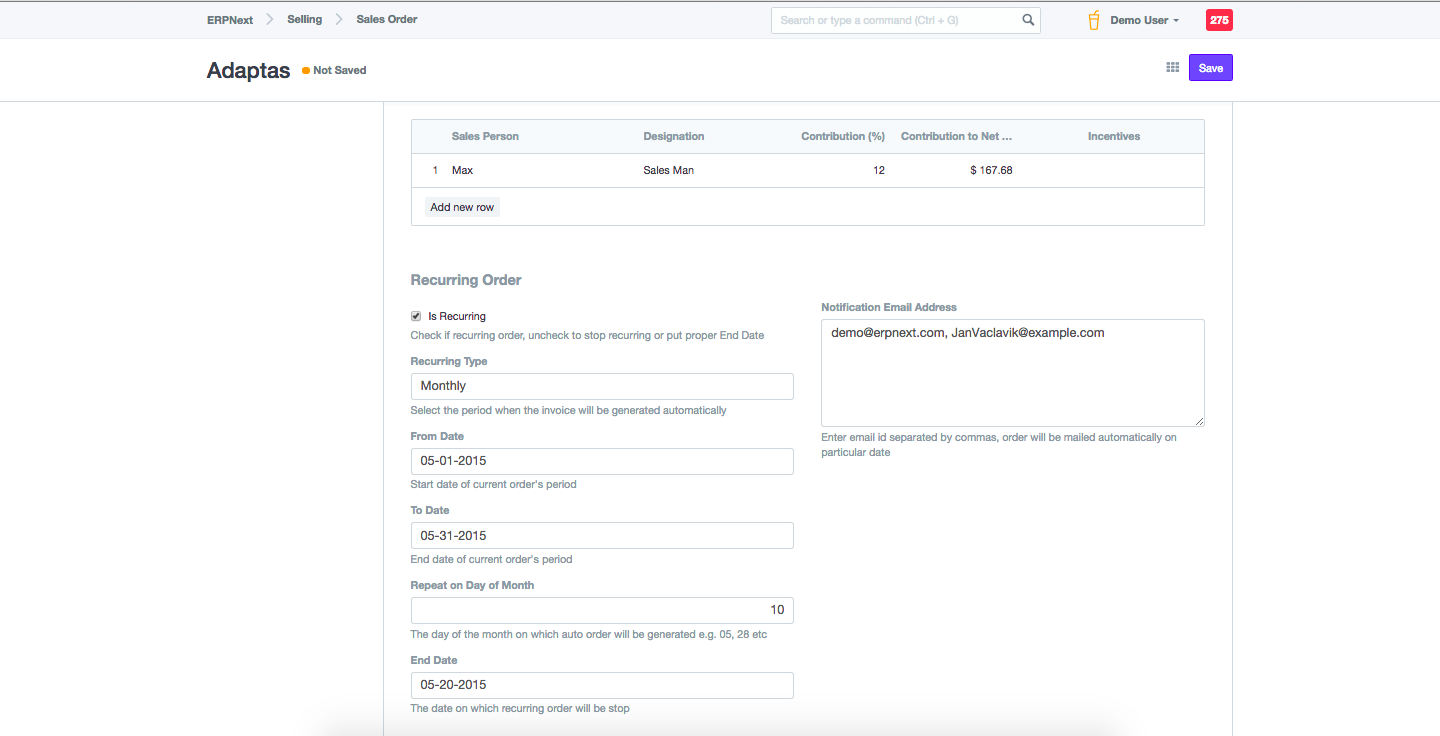The width and height of the screenshot is (1440, 736).
Task: Click the To Date field
Action: click(x=602, y=536)
